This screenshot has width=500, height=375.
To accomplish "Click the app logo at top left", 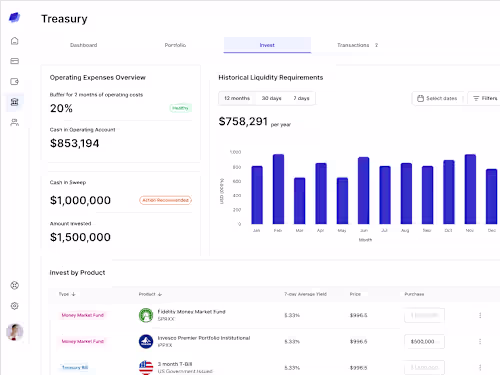I will [14, 17].
